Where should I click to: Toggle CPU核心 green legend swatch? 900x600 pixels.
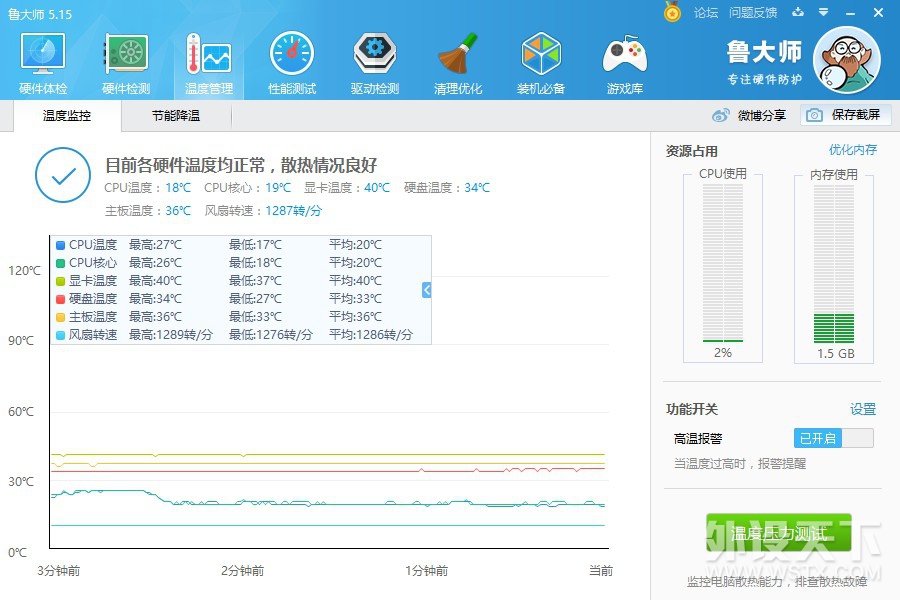(60, 263)
